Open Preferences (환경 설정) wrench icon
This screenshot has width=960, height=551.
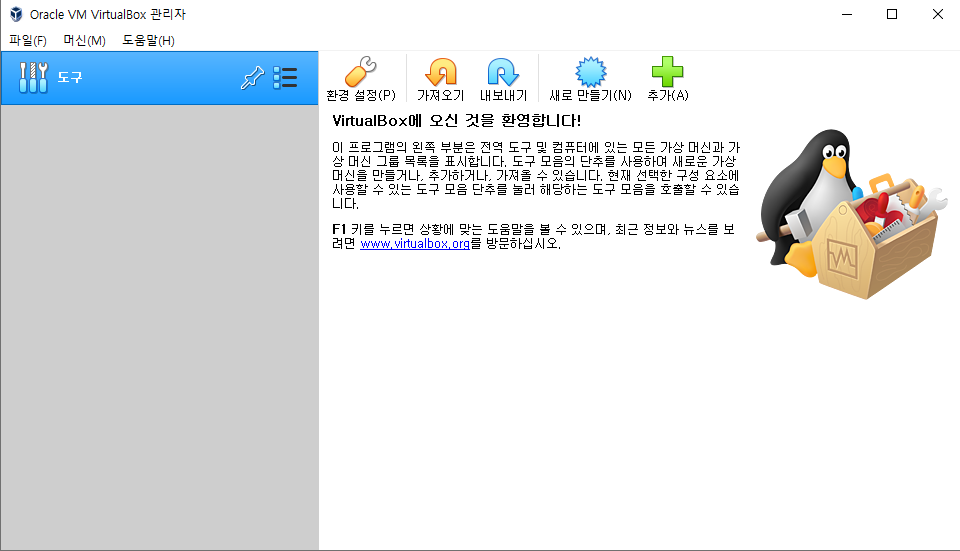[x=361, y=72]
